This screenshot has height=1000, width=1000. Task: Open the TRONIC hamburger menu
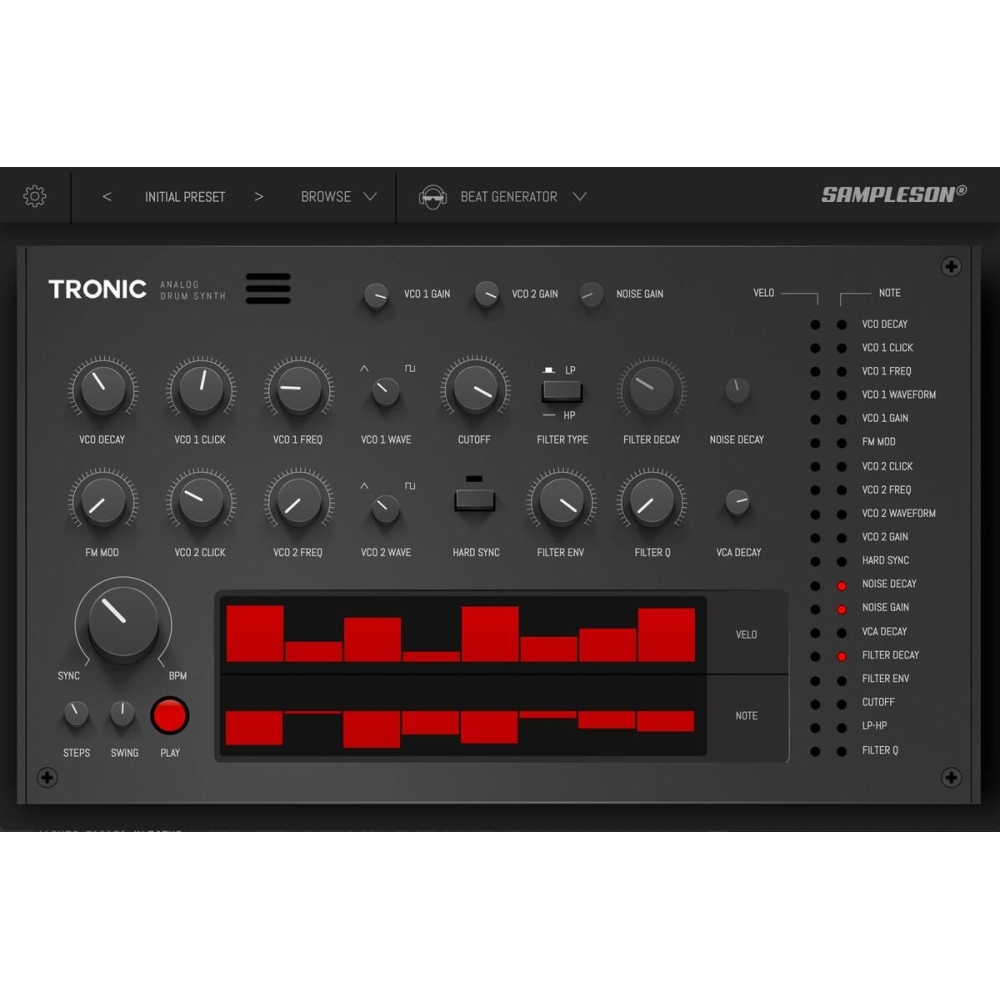coord(268,289)
